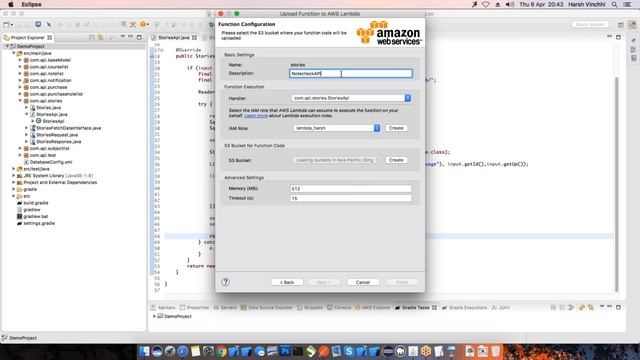Select settings.gradle file in tree
Viewport: 640px width, 360px height.
point(39,223)
